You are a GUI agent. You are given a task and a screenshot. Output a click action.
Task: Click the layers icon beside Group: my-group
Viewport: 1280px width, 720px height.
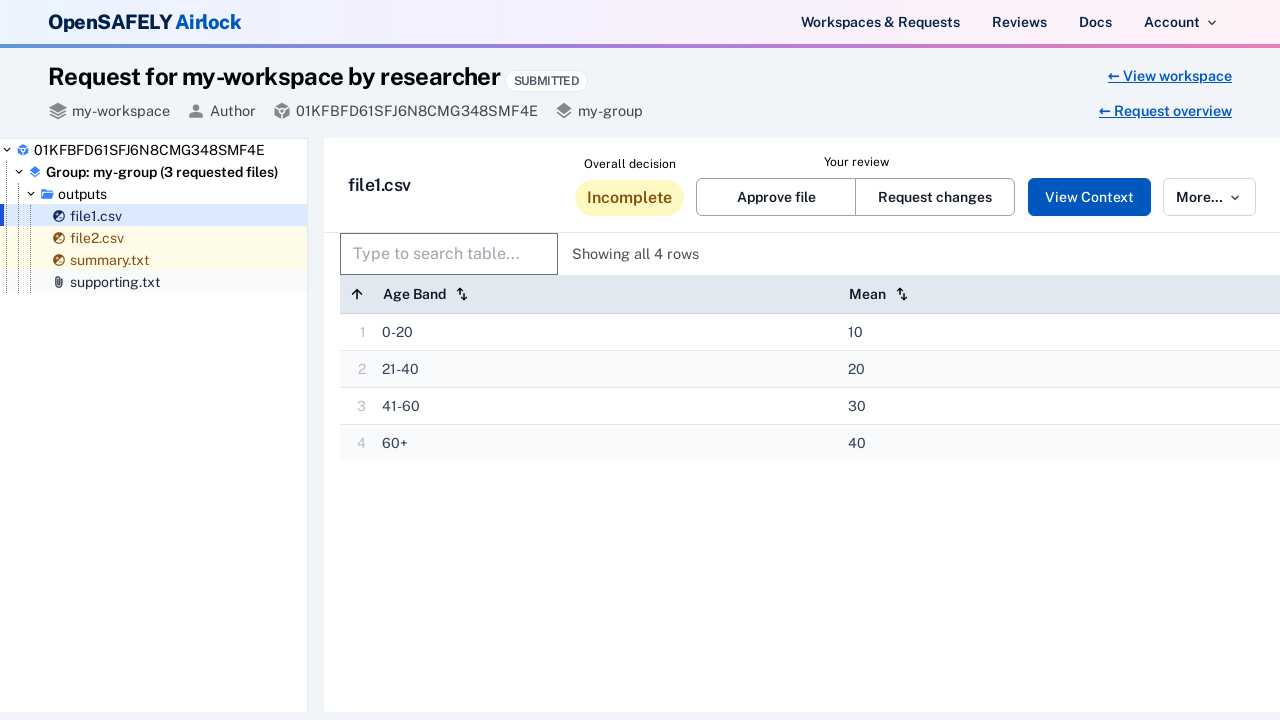pos(35,172)
